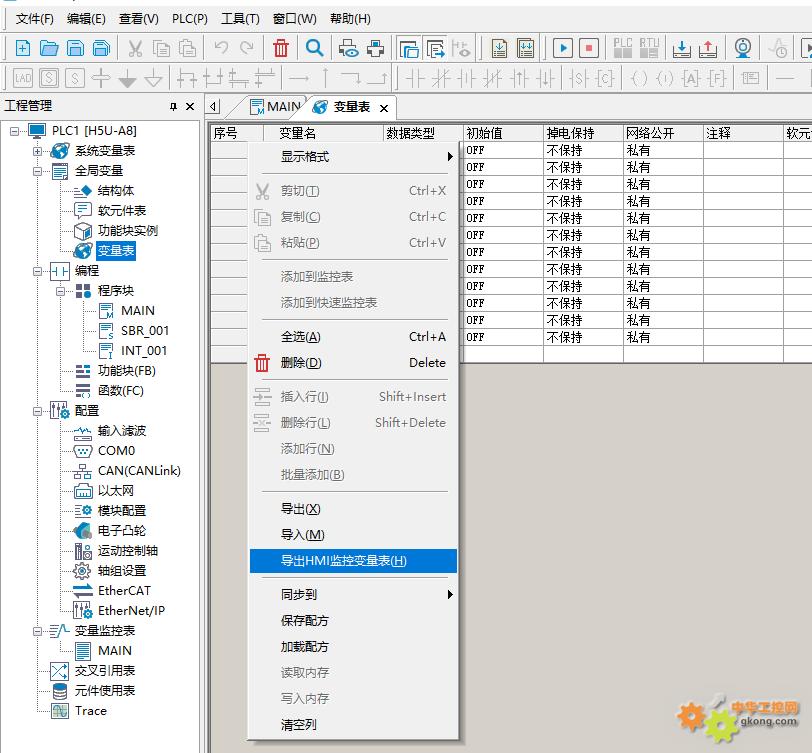812x753 pixels.
Task: Open the PLC(P) menu in menu bar
Action: point(189,18)
